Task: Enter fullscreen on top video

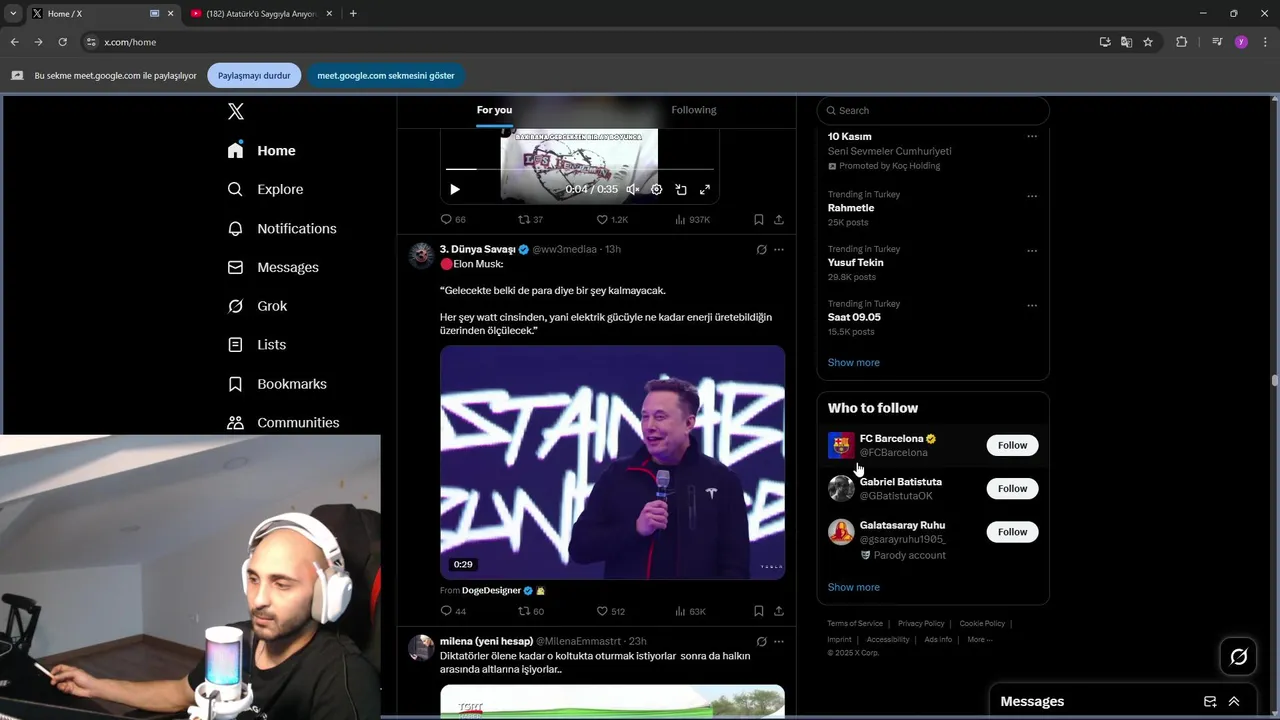Action: tap(705, 189)
